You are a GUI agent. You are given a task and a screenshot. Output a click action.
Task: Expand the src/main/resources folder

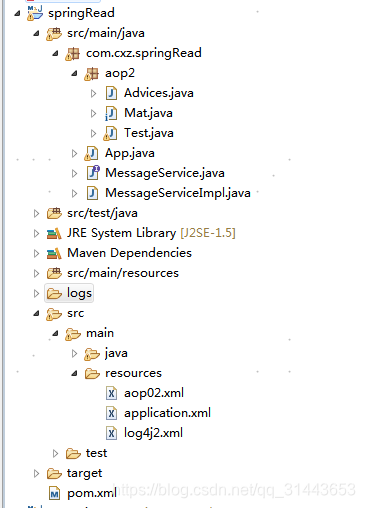tap(36, 273)
